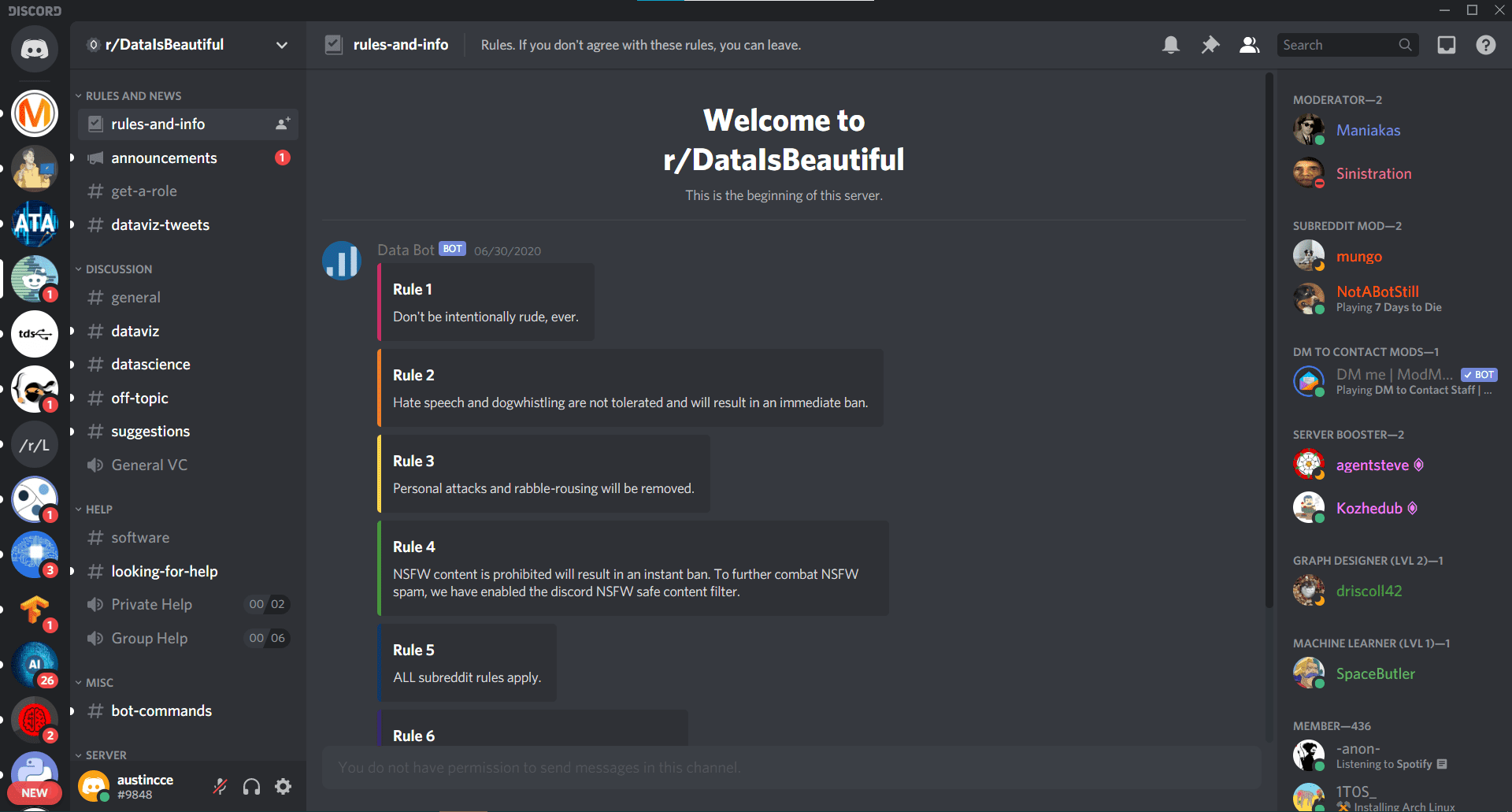Create invite for rules-and-info channel

coord(283,124)
